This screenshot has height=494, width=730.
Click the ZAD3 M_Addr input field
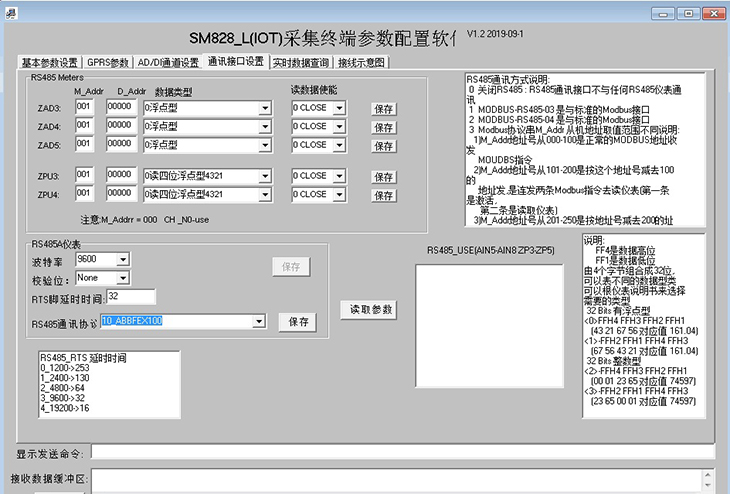tap(84, 108)
